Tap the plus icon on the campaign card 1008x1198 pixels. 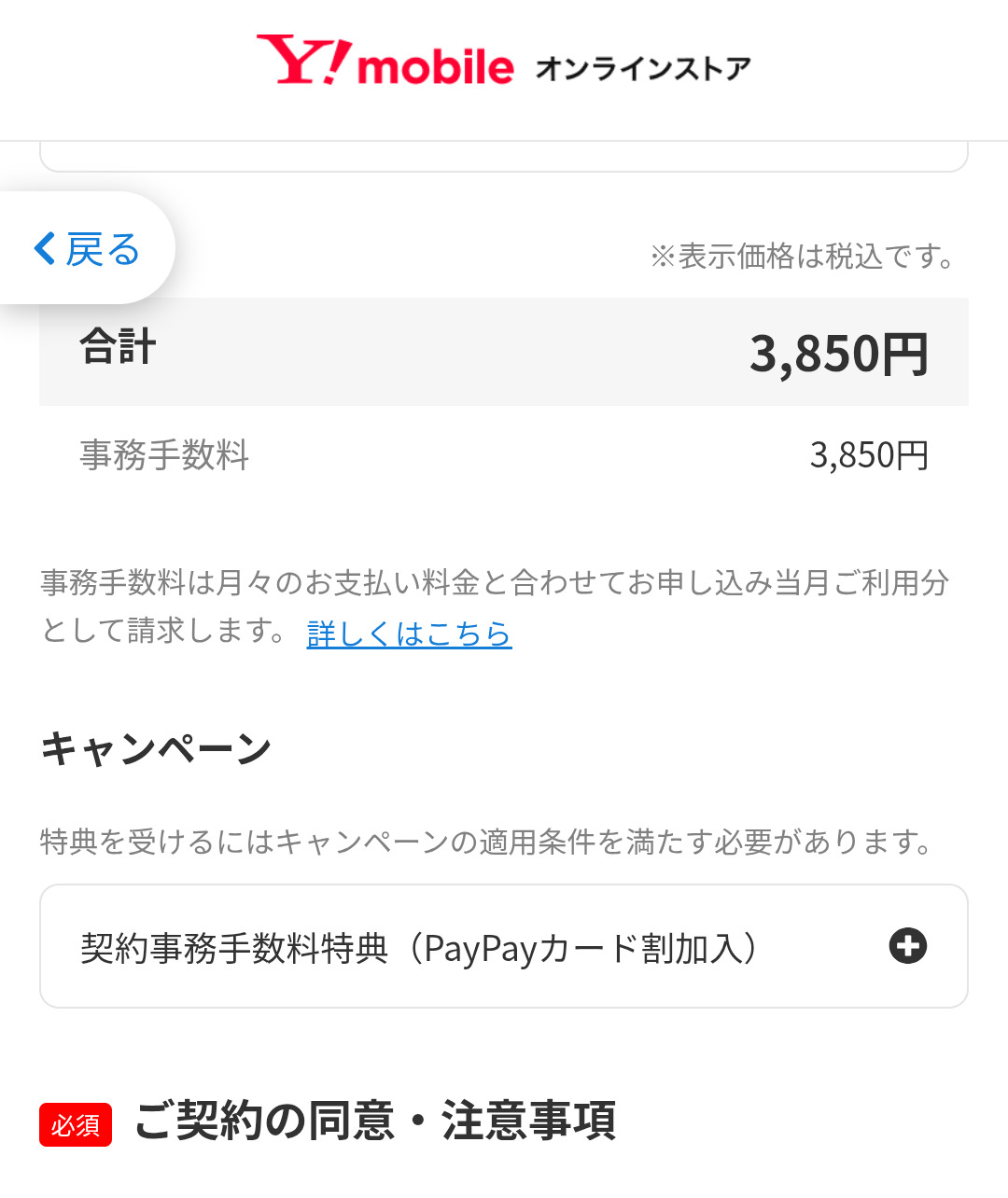[x=907, y=946]
